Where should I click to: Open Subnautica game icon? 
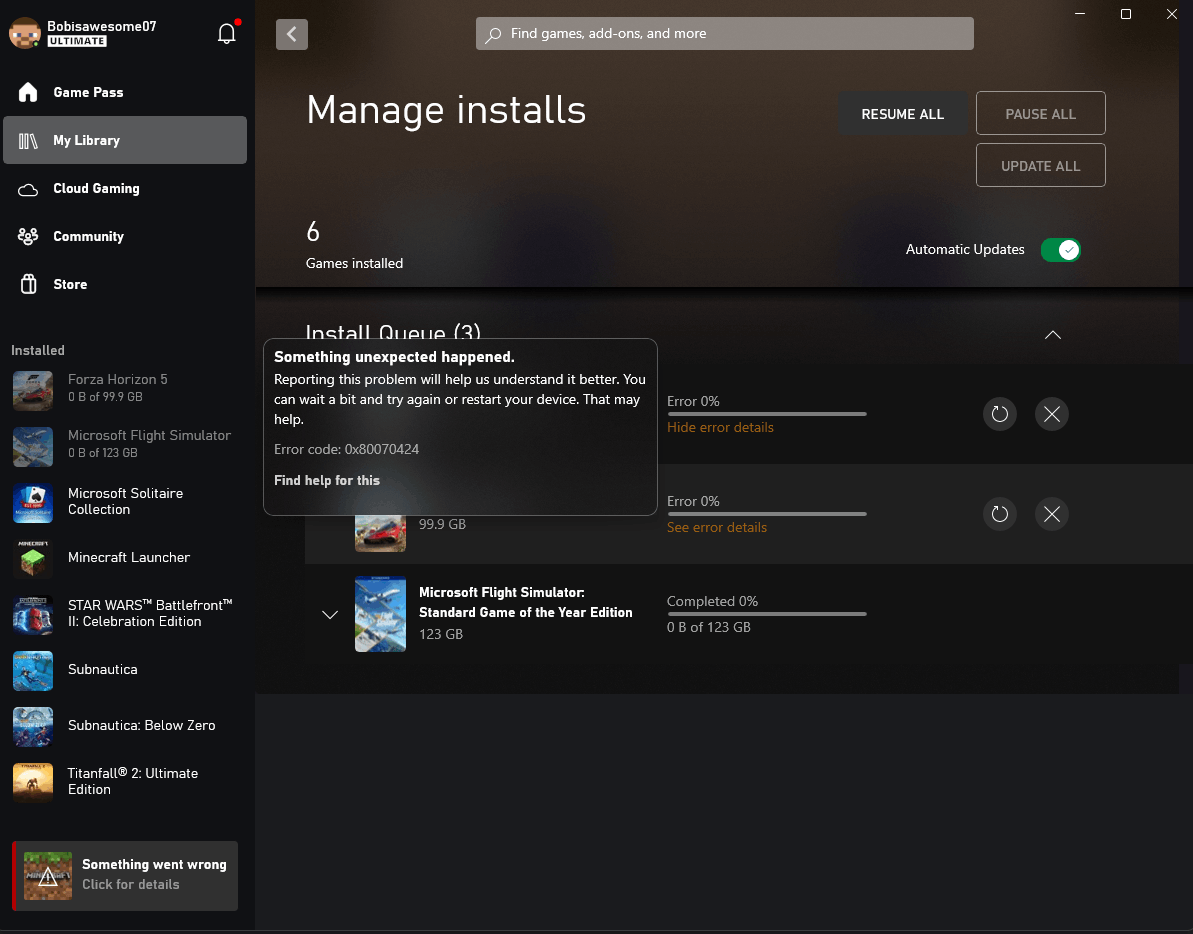click(33, 671)
